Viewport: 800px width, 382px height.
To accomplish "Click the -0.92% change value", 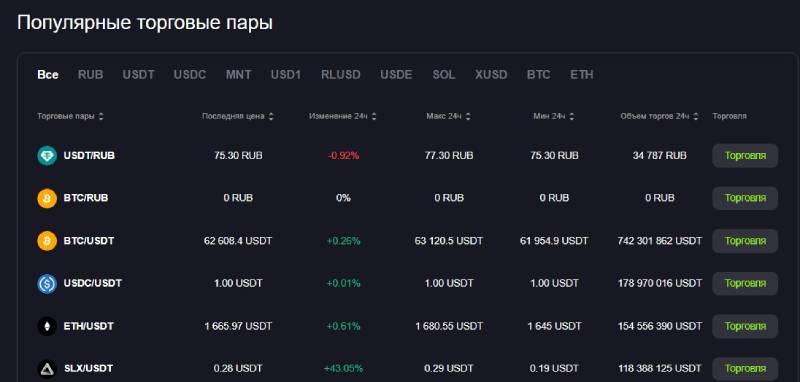I will [x=343, y=156].
